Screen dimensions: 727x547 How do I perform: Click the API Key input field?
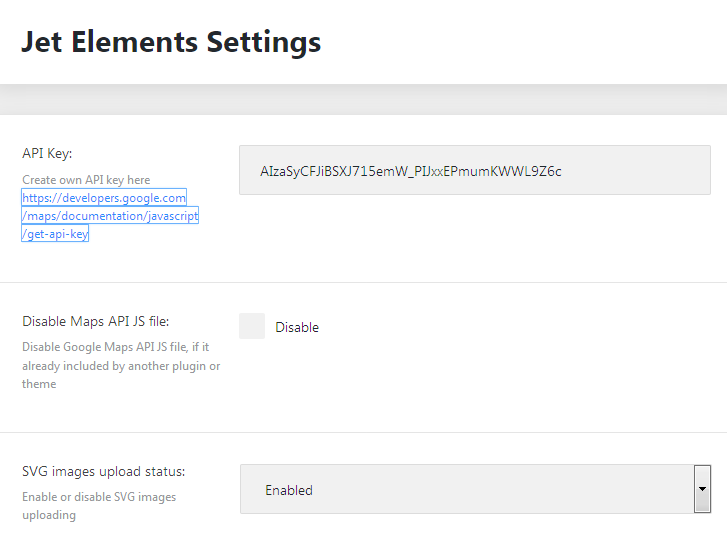point(475,170)
